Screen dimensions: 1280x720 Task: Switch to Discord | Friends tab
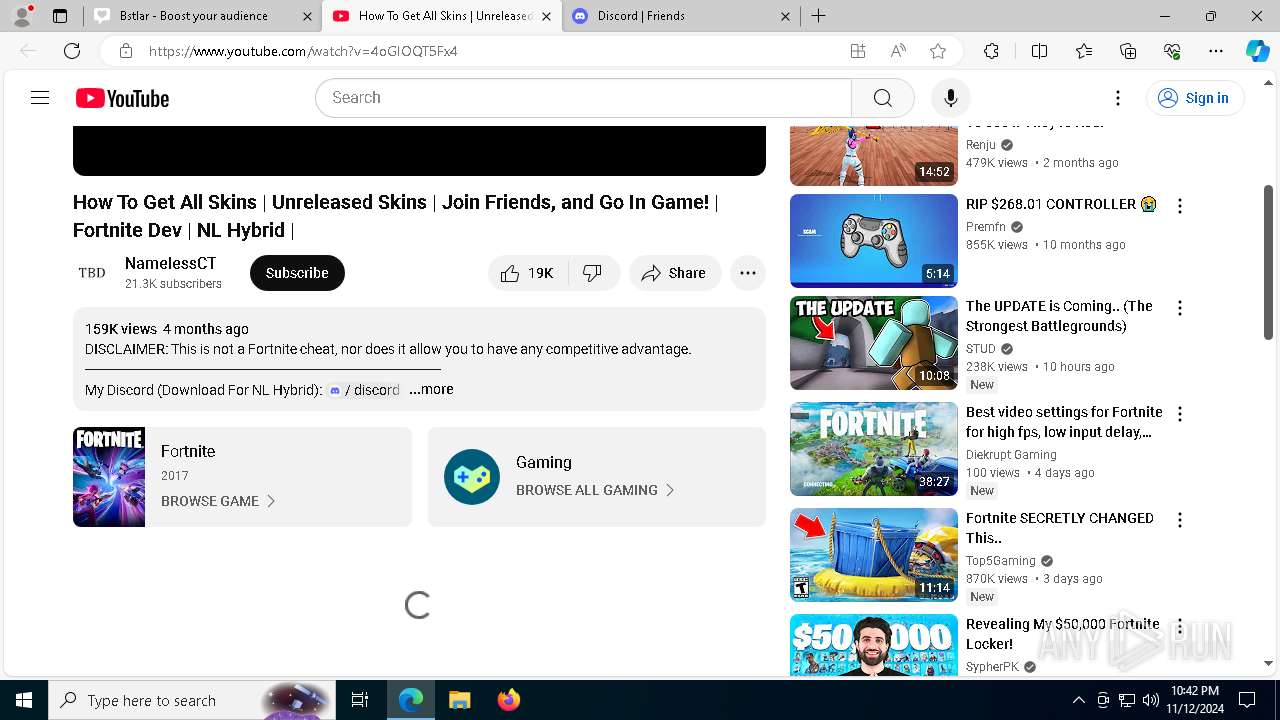coord(681,16)
